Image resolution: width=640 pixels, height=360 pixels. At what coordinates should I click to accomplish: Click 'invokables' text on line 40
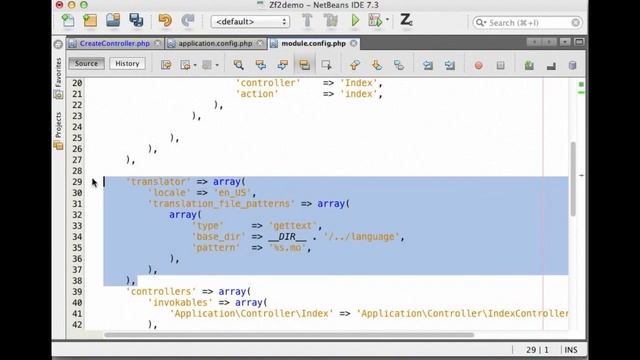180,303
